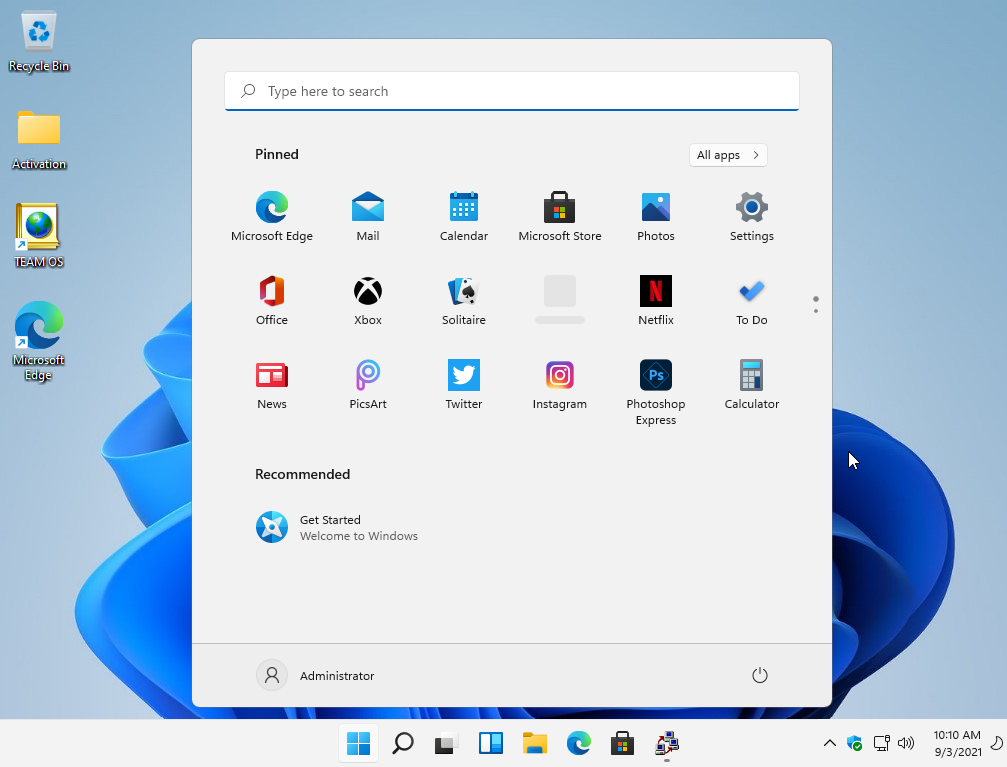1007x767 pixels.
Task: Open Windows Security tray icon
Action: (x=855, y=743)
